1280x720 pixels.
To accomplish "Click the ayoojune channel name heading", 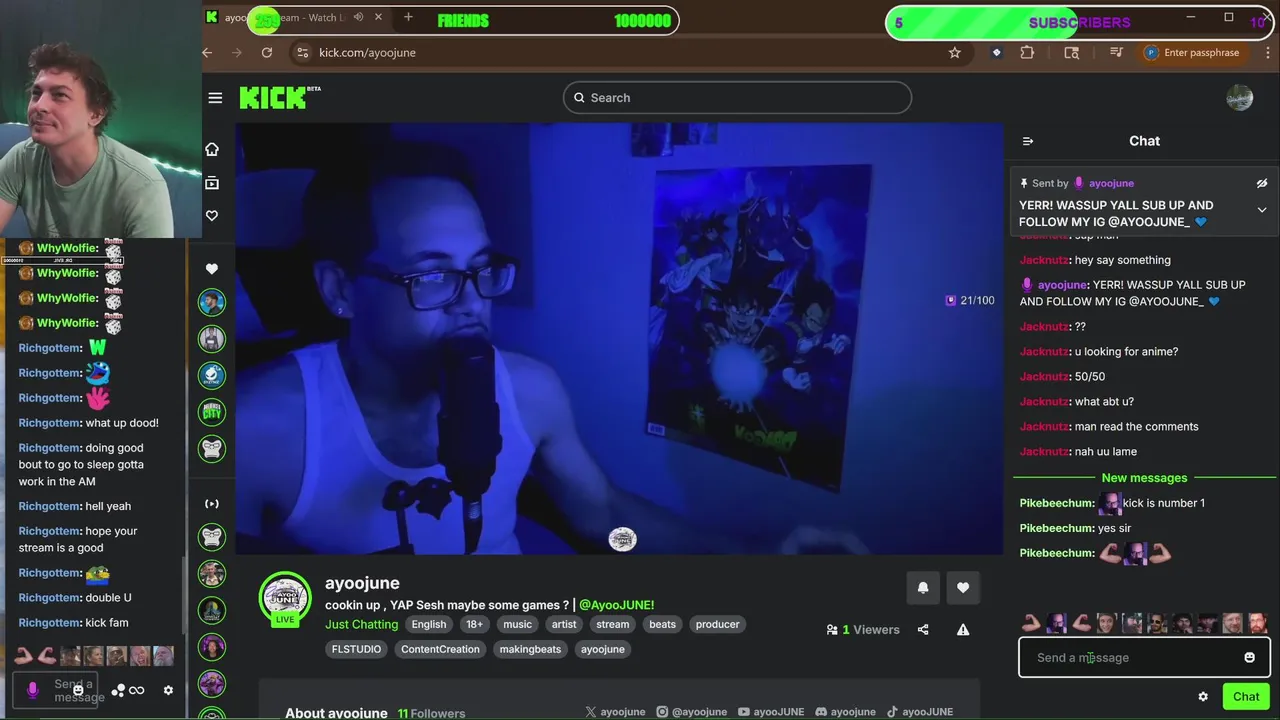I will click(362, 583).
